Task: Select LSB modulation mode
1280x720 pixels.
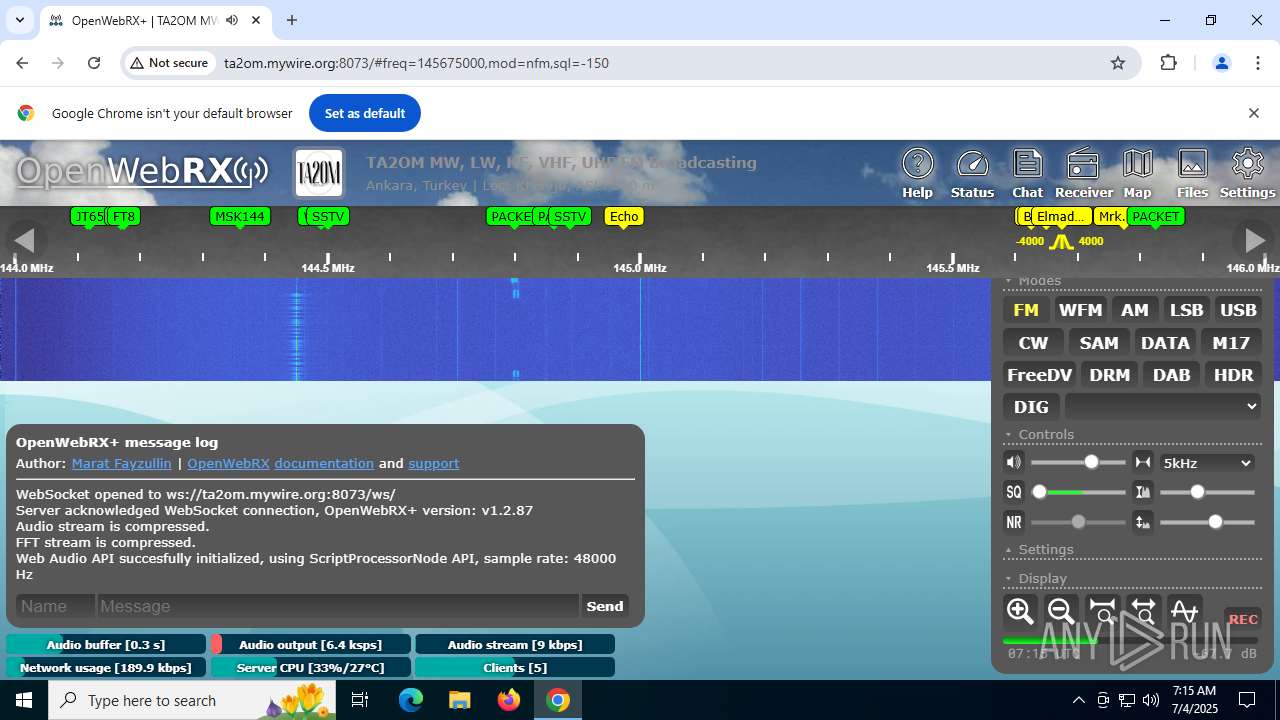Action: [1186, 310]
